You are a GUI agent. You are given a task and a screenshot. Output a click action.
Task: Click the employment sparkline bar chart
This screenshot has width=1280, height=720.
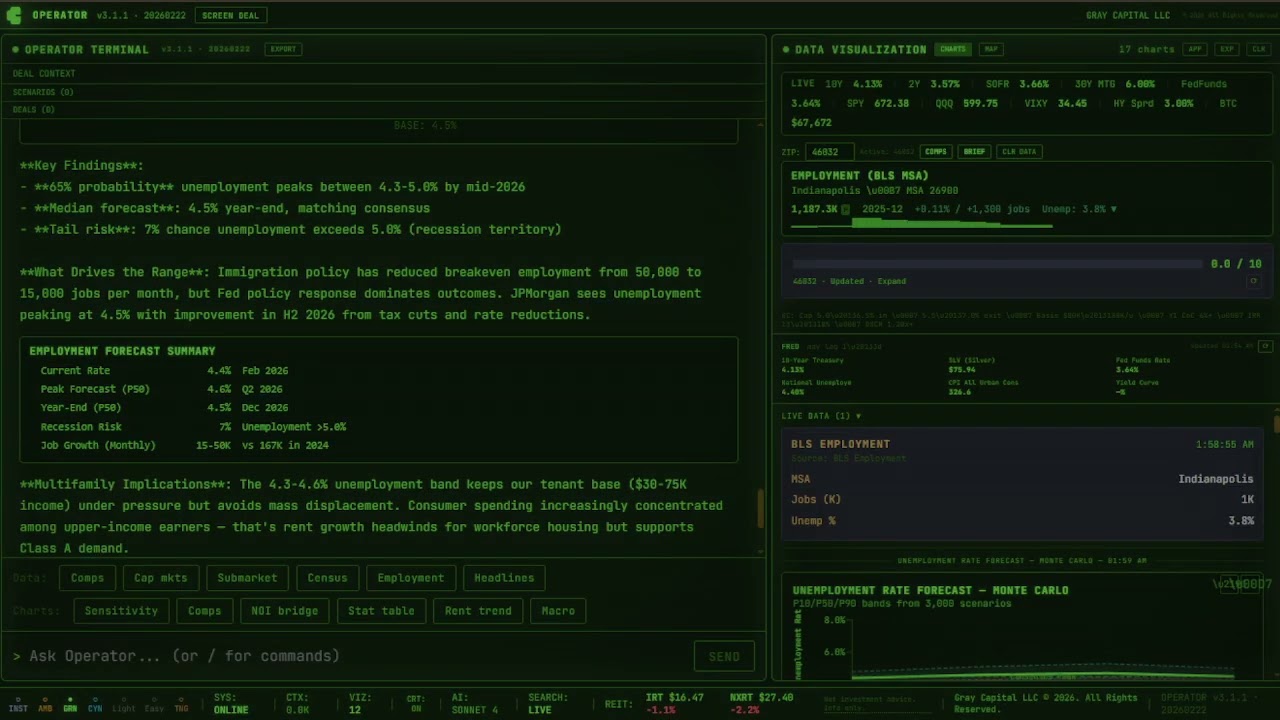(x=921, y=225)
